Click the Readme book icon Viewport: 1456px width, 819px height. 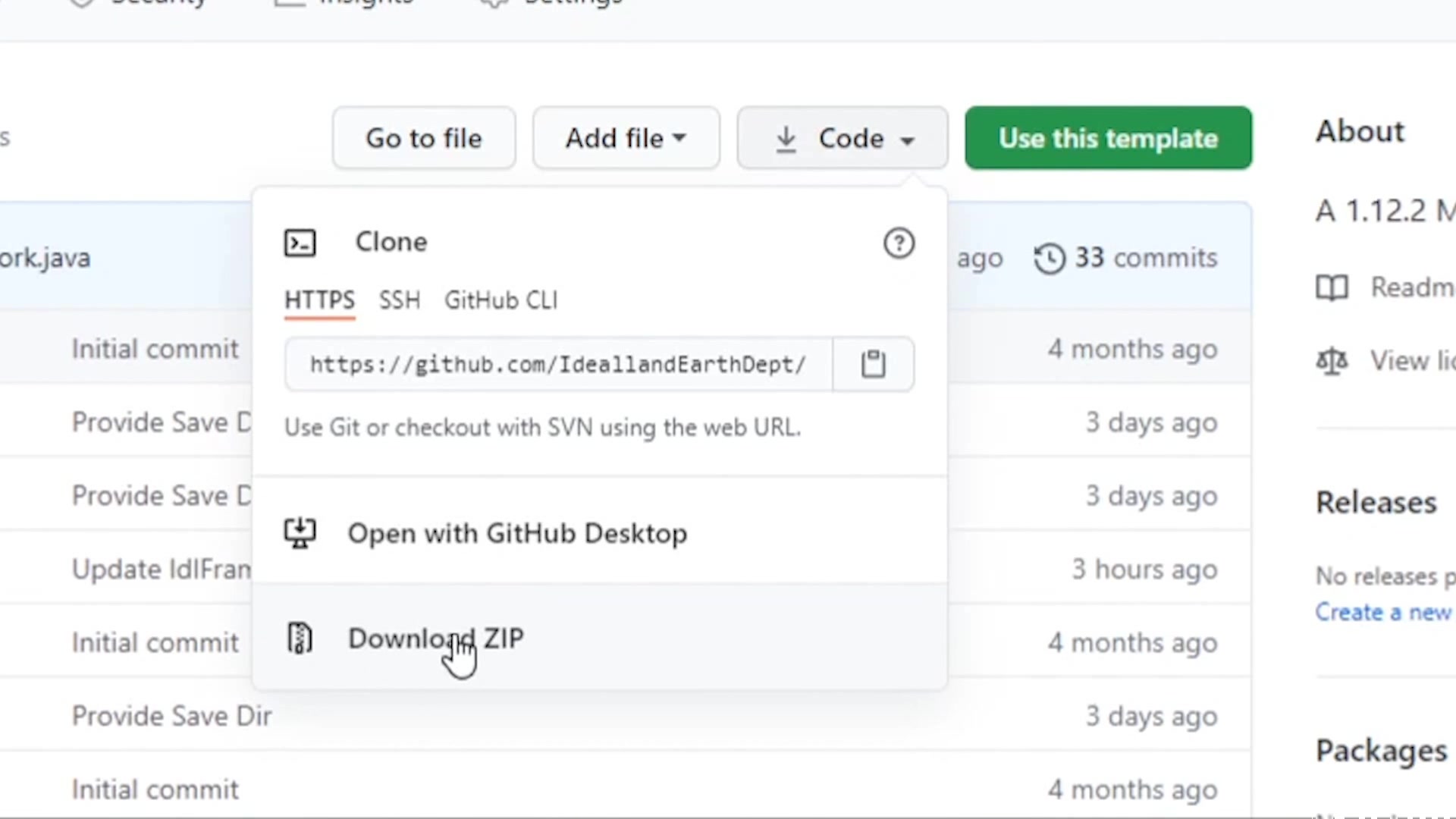pos(1332,287)
